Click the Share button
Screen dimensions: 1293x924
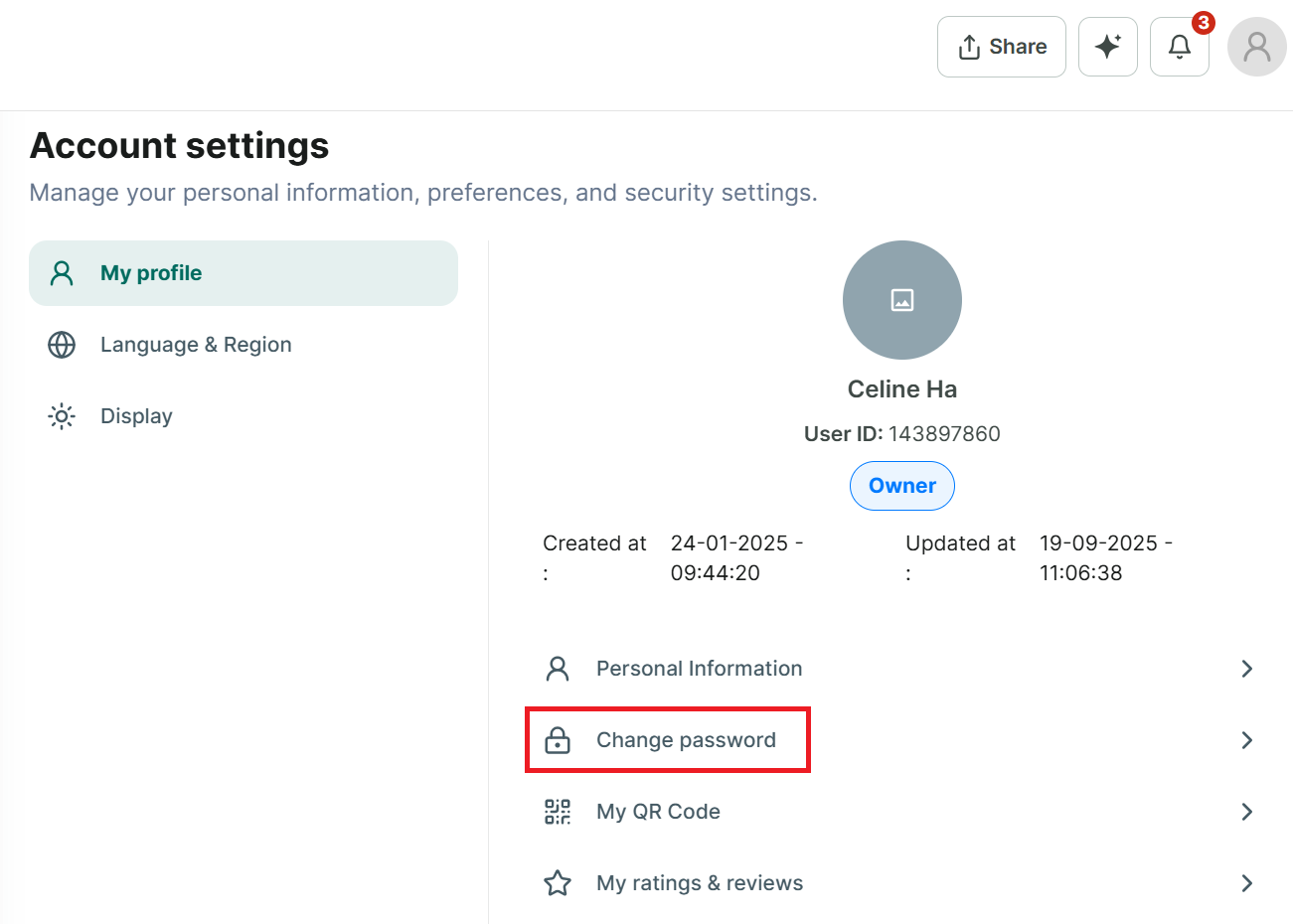coord(1002,47)
